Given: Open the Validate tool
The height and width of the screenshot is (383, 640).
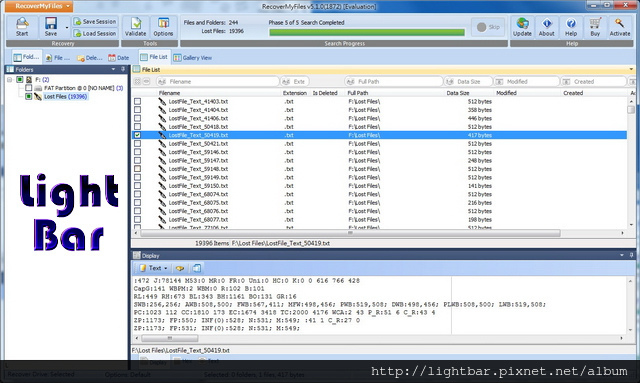Looking at the screenshot, I should point(136,27).
